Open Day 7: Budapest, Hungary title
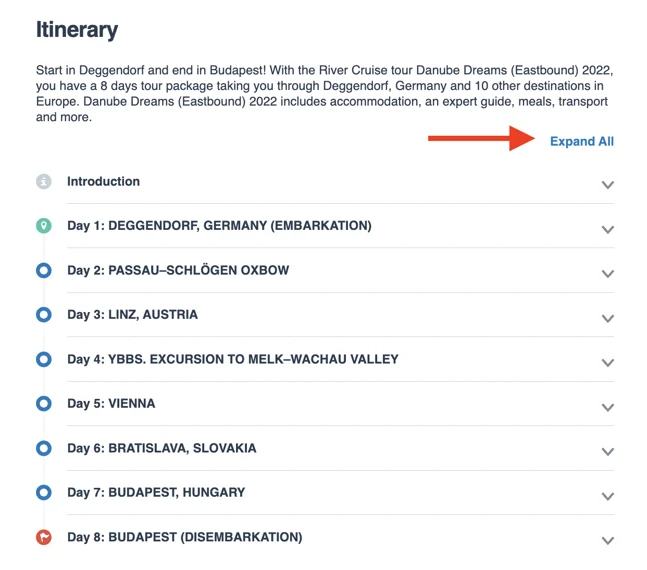Viewport: 647px width, 570px height. coord(156,492)
